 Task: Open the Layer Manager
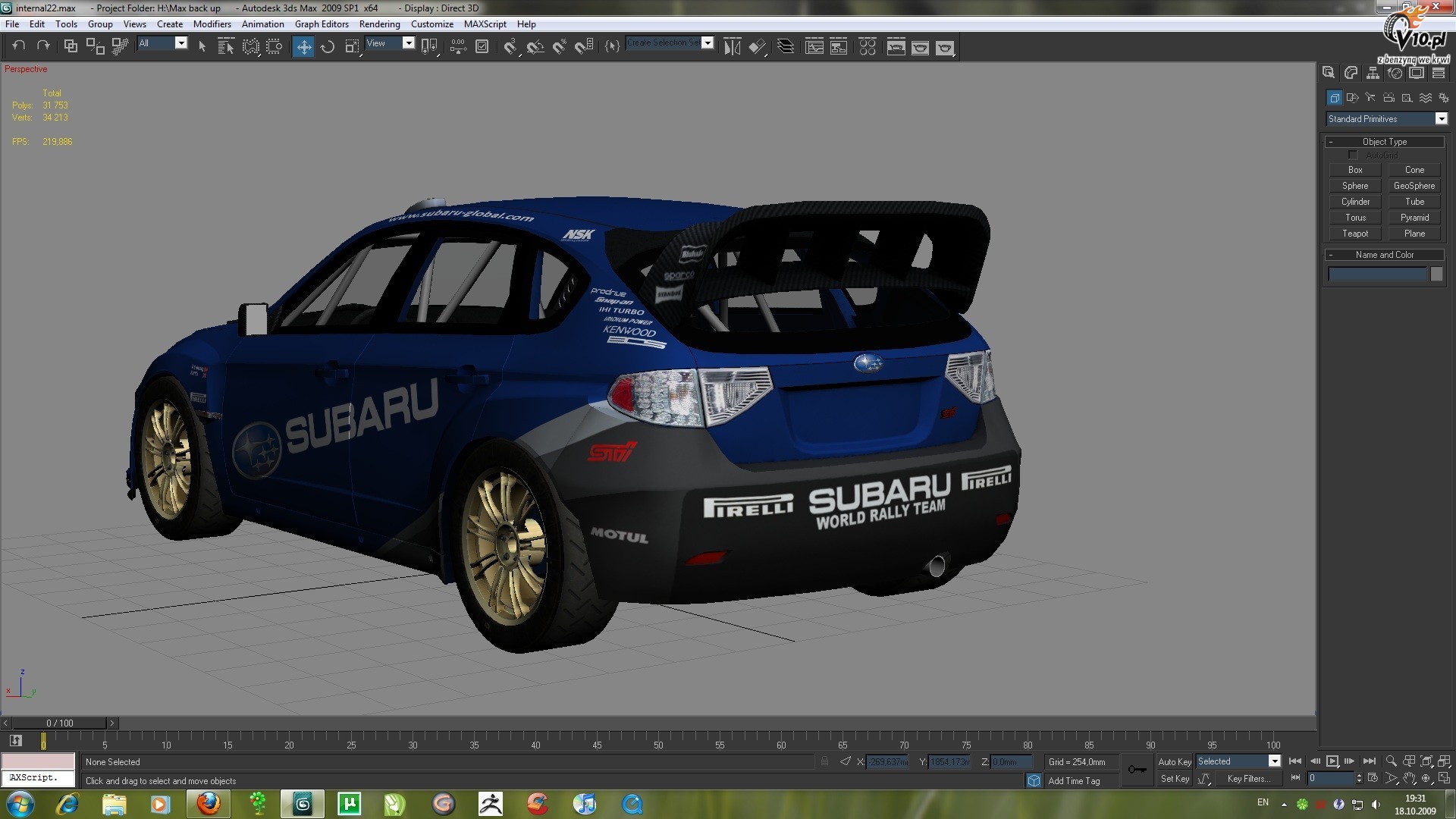point(786,46)
